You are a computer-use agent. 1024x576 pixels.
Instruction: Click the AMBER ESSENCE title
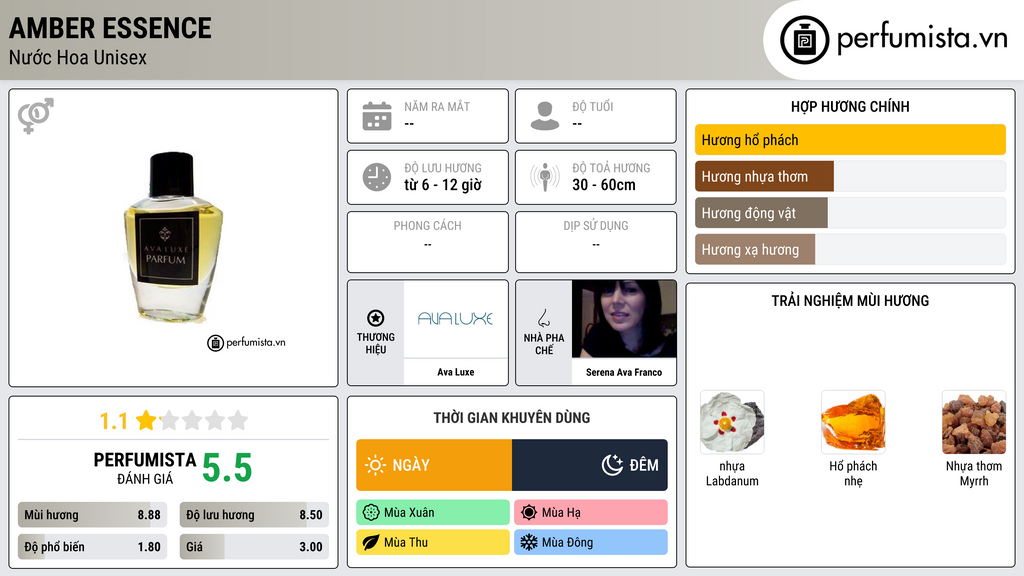pyautogui.click(x=110, y=28)
